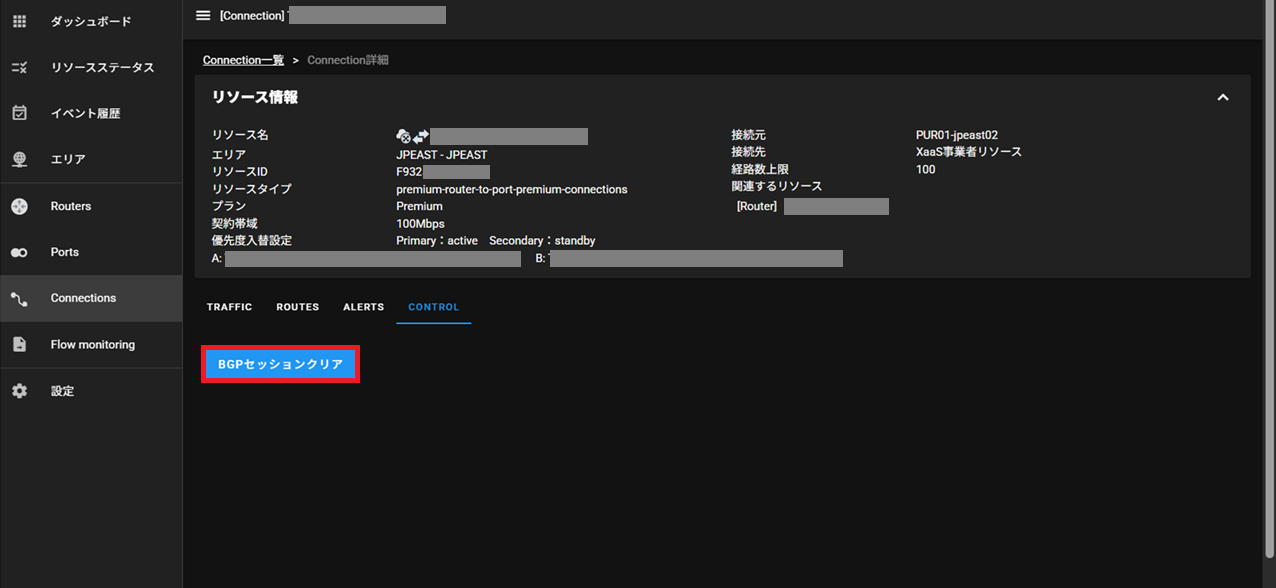Click the Ports toggle-shaped icon

click(x=19, y=252)
